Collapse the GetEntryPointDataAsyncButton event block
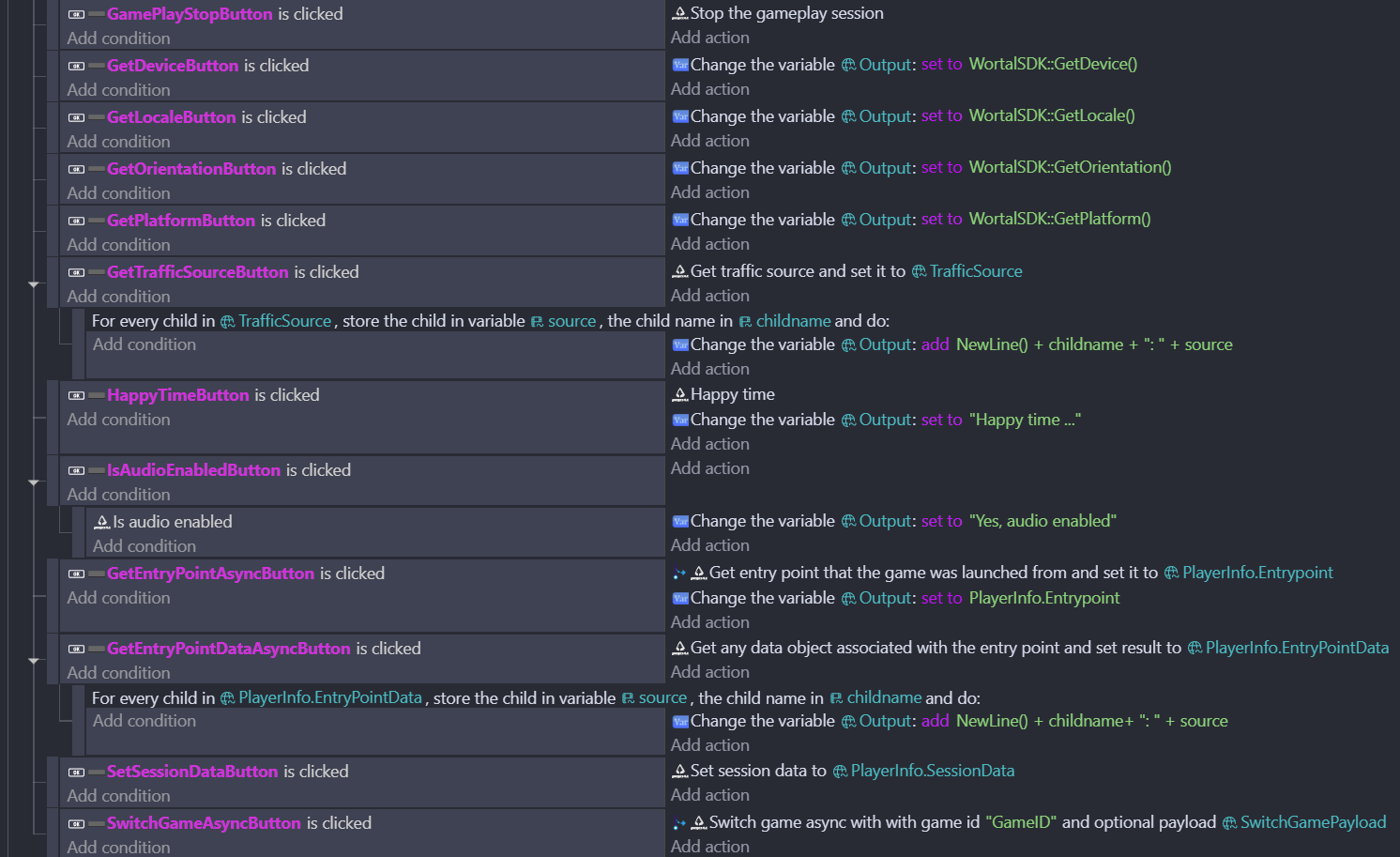 click(34, 660)
